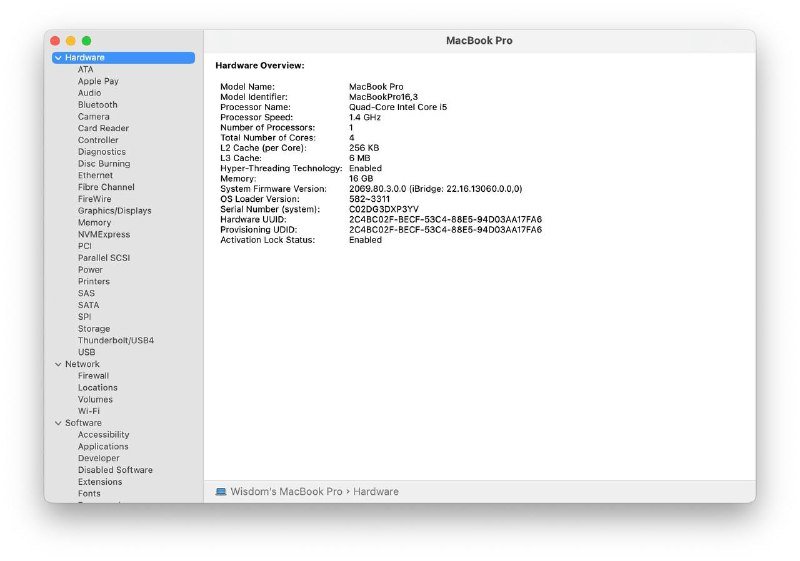Screen dimensions: 800x561
Task: Select Printers in the sidebar
Action: pos(94,281)
